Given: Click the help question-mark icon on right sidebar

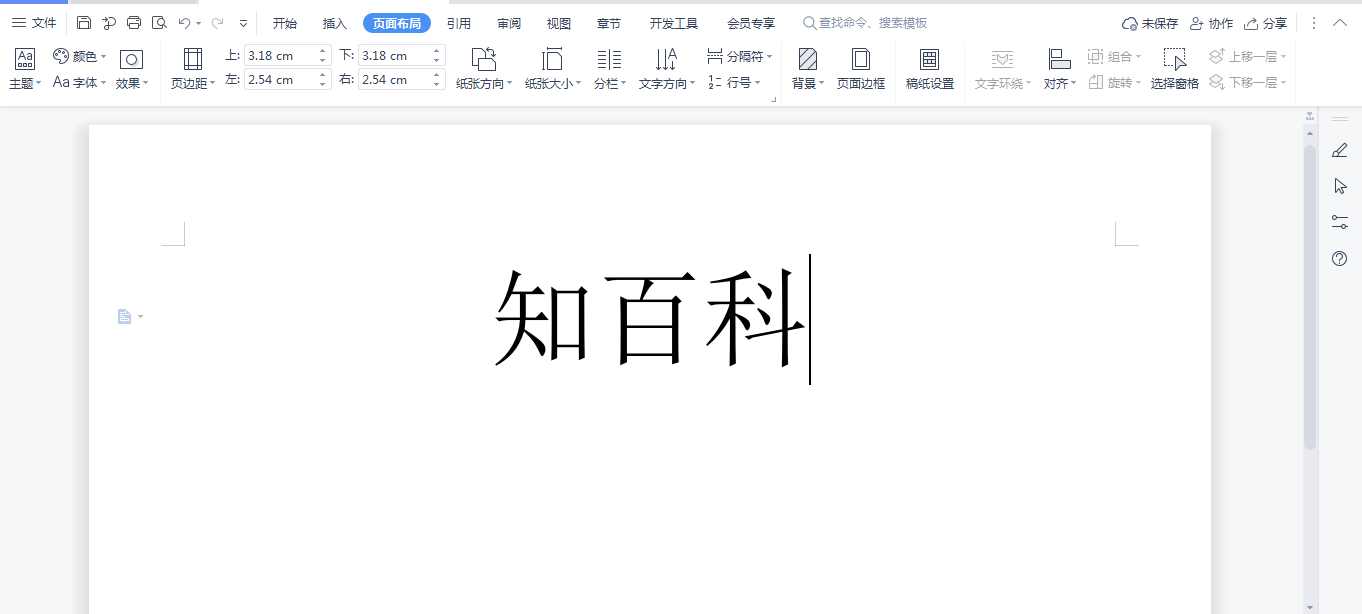Looking at the screenshot, I should coord(1341,260).
